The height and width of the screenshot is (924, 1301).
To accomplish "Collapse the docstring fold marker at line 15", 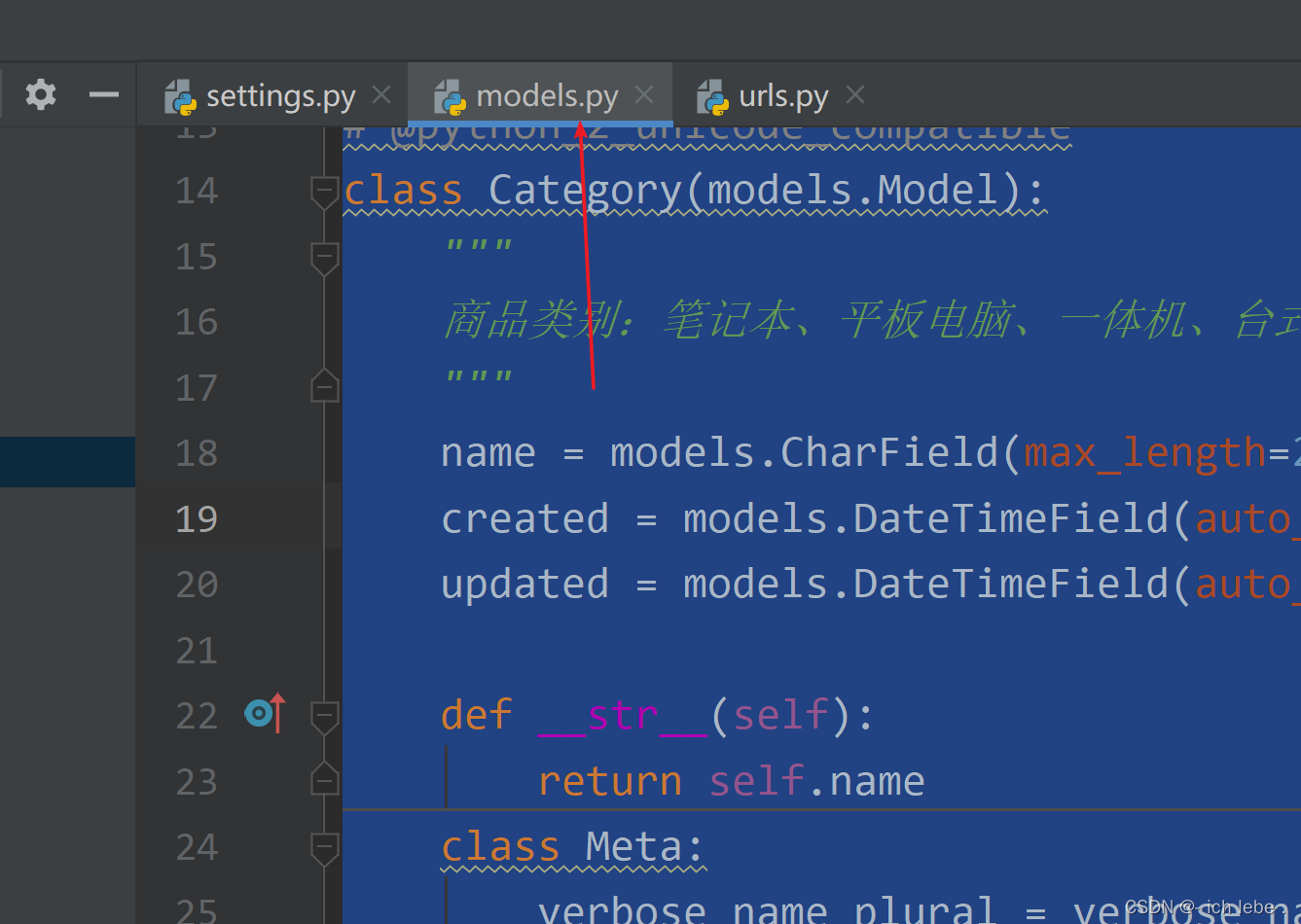I will click(x=324, y=258).
